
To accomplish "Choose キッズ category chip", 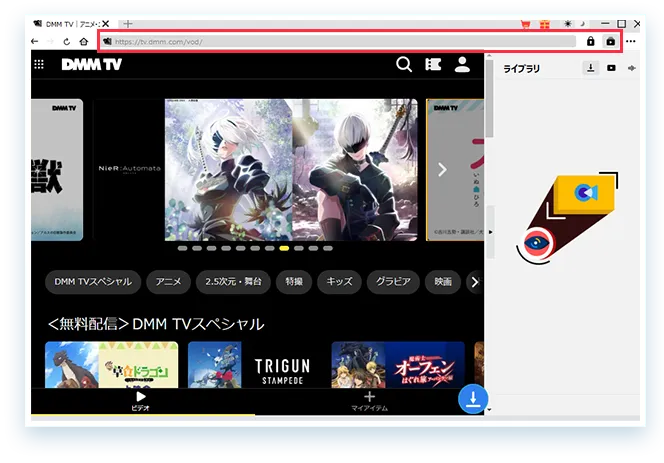I will (x=339, y=282).
